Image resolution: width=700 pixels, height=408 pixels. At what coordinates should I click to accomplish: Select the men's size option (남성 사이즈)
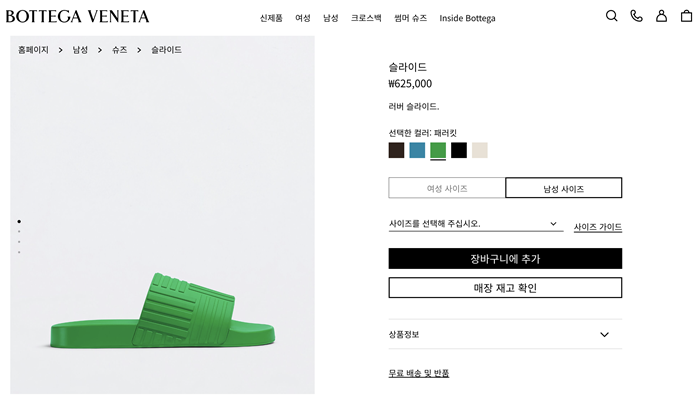tap(564, 188)
